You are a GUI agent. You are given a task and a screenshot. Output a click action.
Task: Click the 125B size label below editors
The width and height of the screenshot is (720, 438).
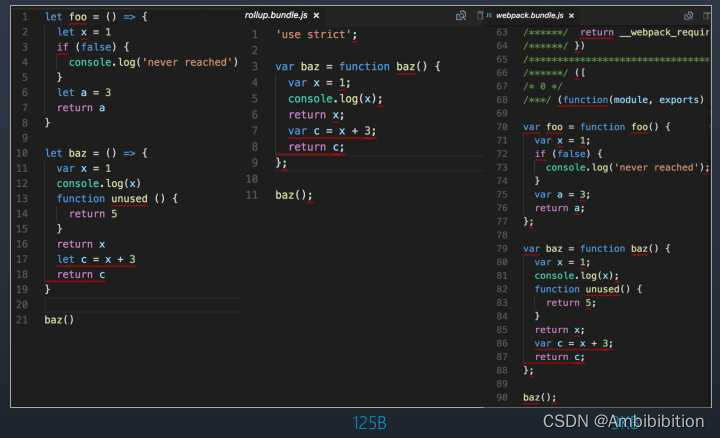(369, 423)
